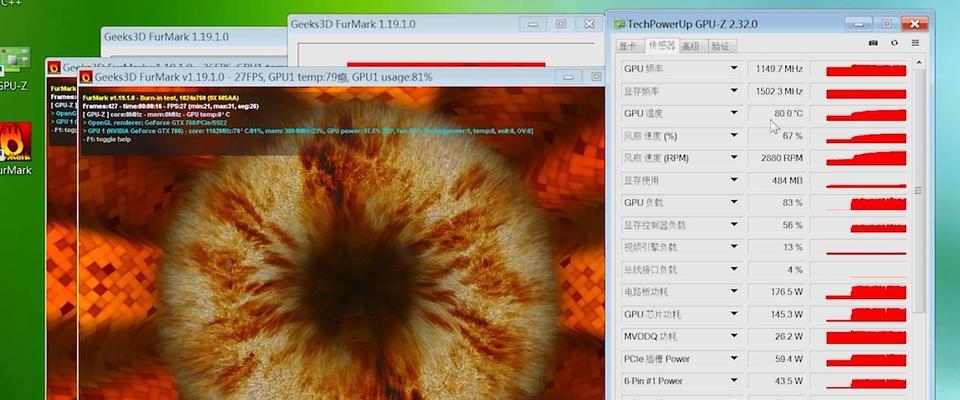Expand the MVDDQ 功耗 dropdown
Image resolution: width=960 pixels, height=400 pixels.
(734, 336)
